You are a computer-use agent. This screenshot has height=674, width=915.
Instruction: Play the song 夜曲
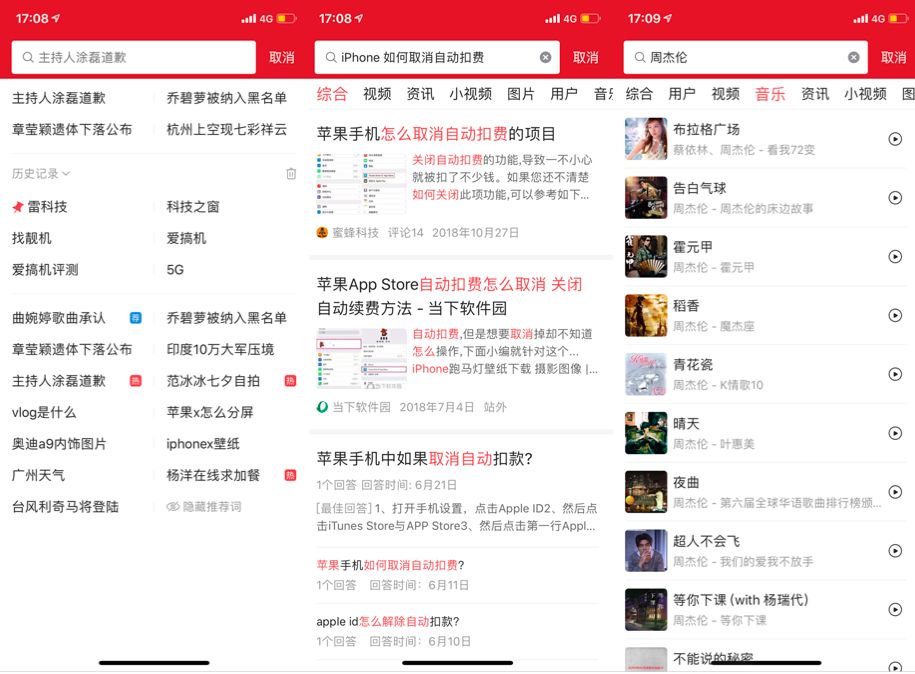tap(895, 492)
